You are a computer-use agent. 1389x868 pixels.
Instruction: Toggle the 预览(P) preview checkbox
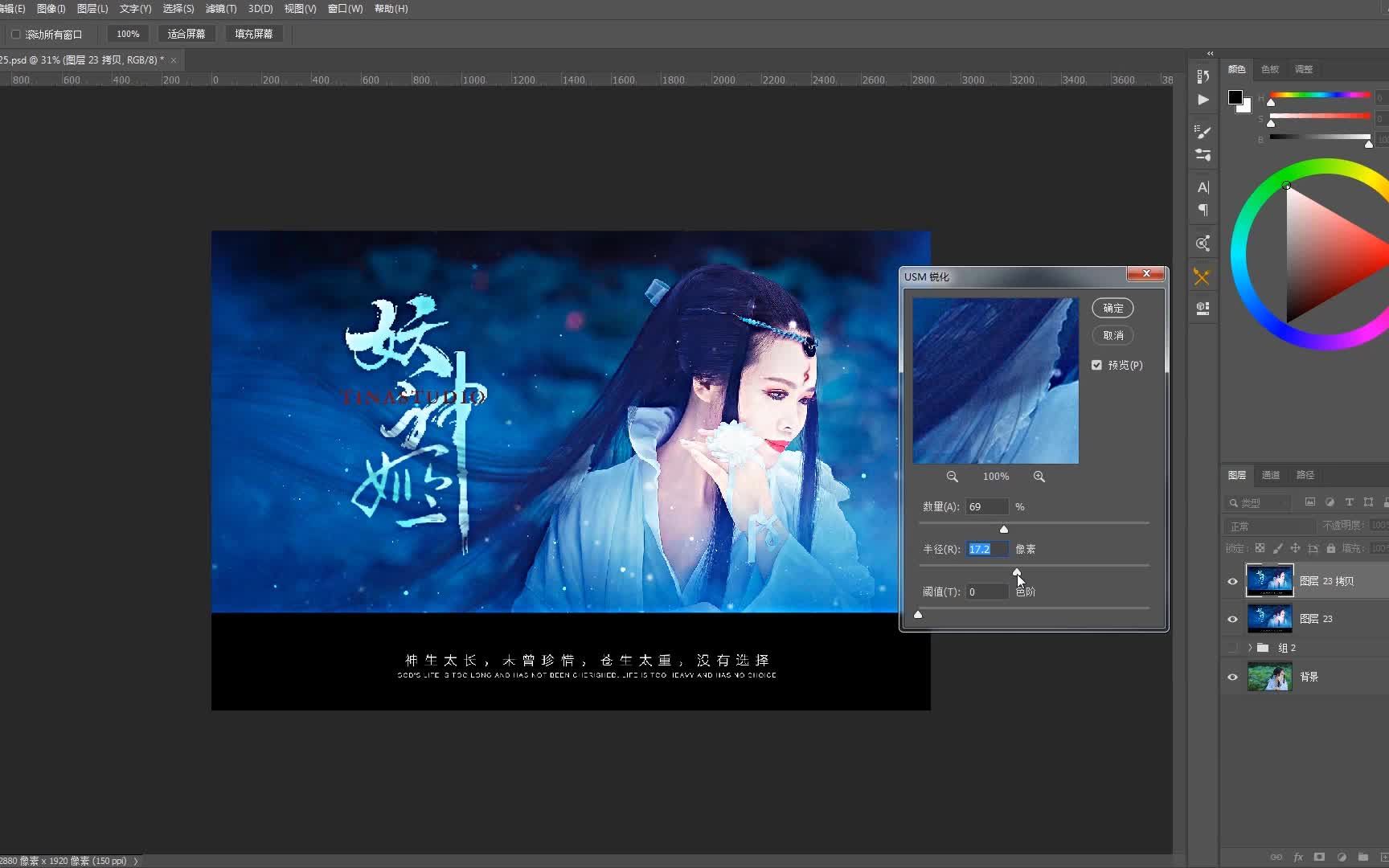1096,365
